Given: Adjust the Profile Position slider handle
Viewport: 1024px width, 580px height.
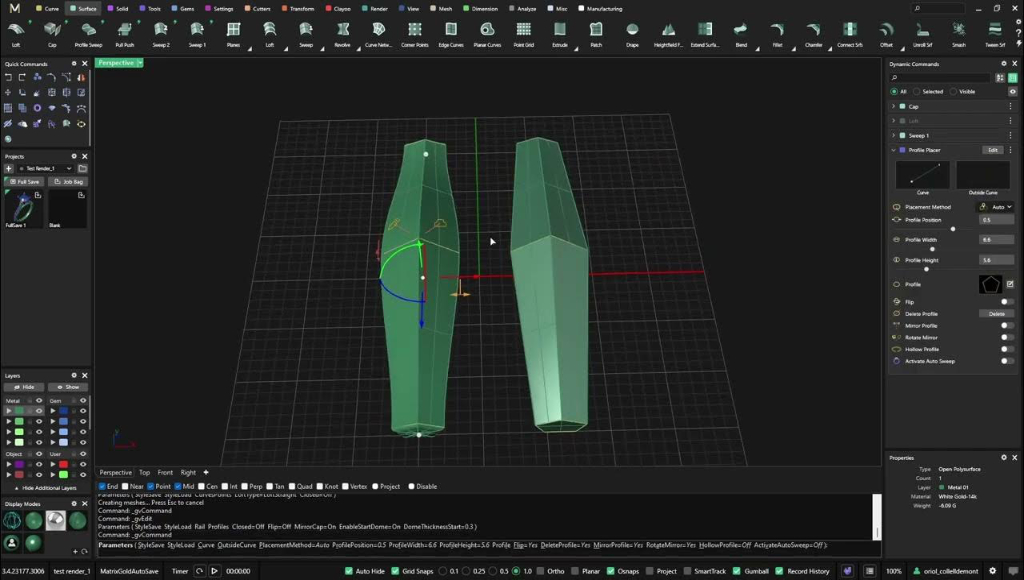Looking at the screenshot, I should (x=953, y=229).
